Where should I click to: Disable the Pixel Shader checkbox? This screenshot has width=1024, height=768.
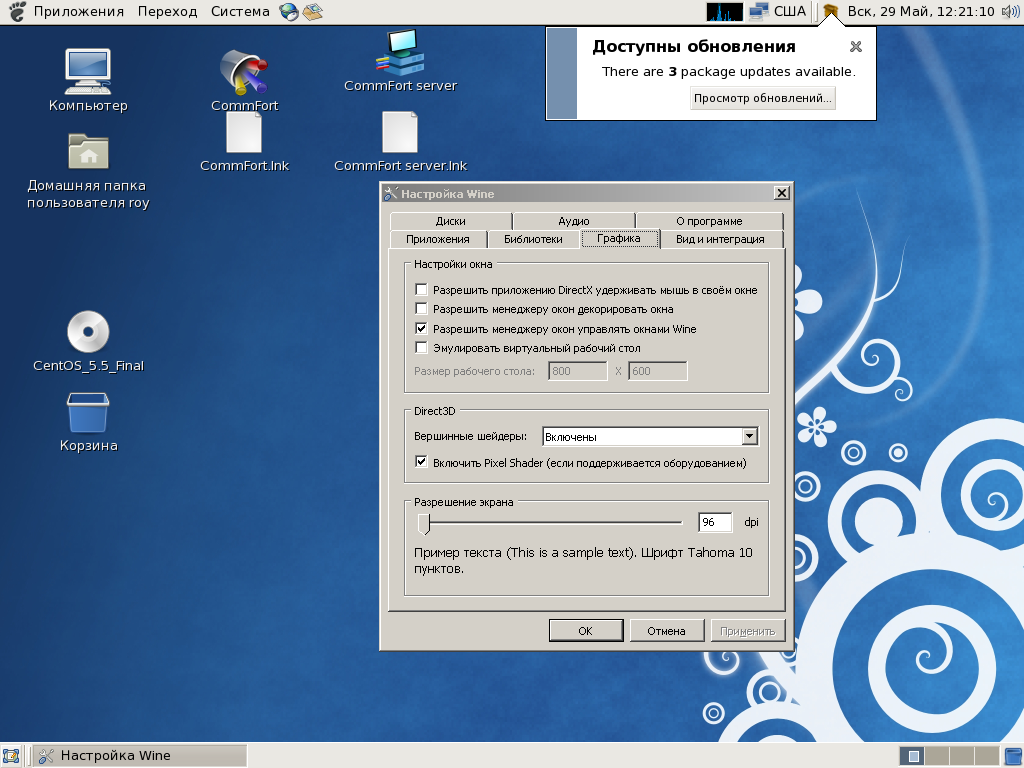pos(421,463)
